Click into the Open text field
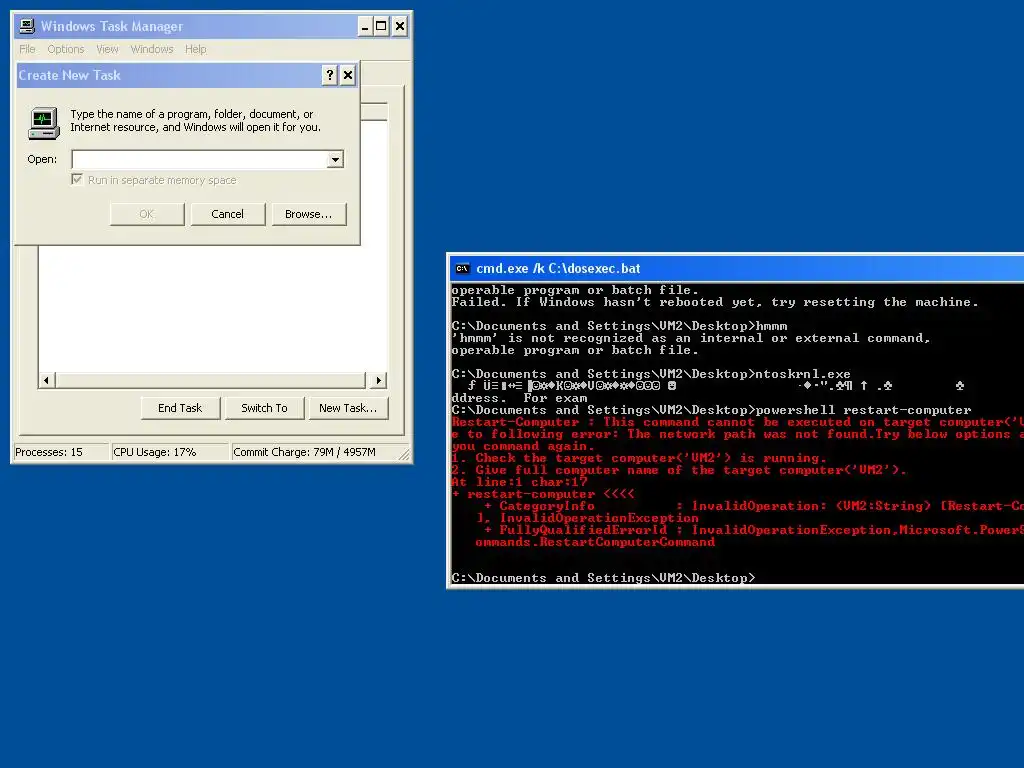 pyautogui.click(x=199, y=159)
